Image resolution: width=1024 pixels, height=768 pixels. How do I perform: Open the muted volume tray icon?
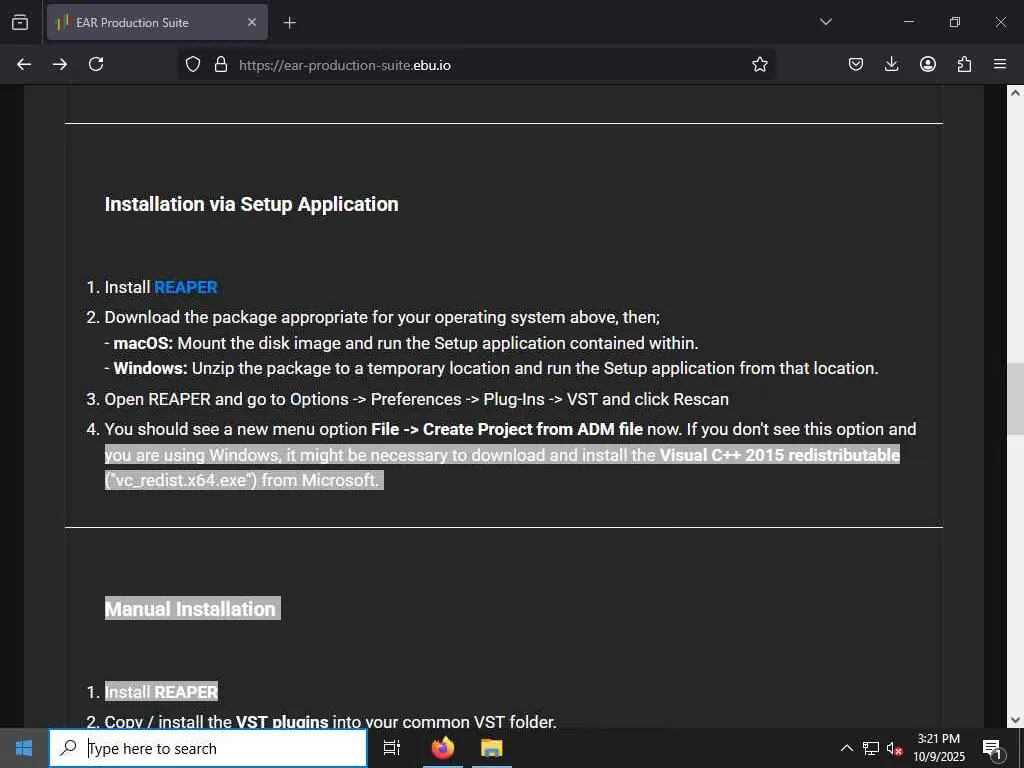(895, 748)
